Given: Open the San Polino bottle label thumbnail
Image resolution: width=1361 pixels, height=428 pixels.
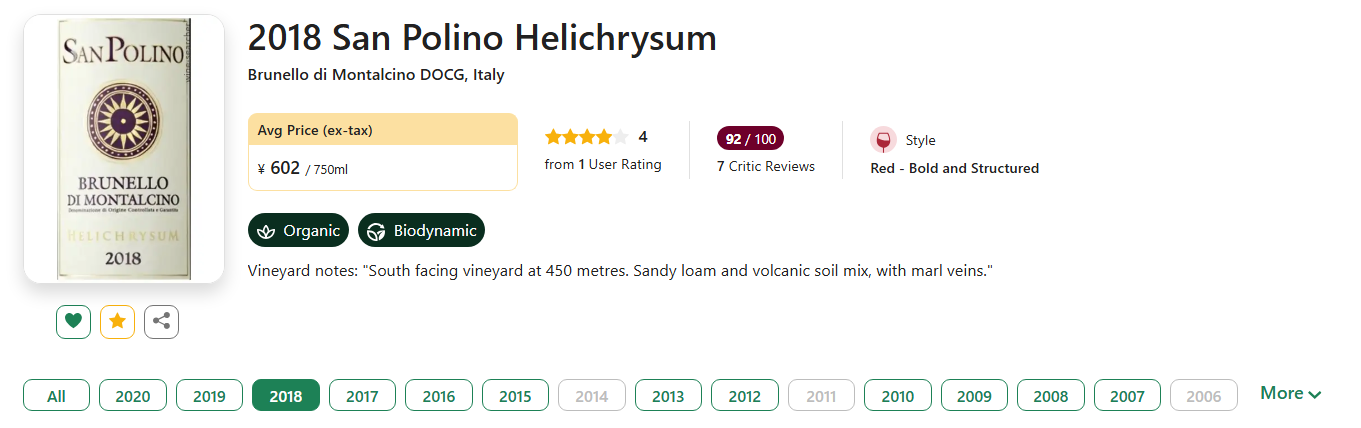Looking at the screenshot, I should (124, 149).
